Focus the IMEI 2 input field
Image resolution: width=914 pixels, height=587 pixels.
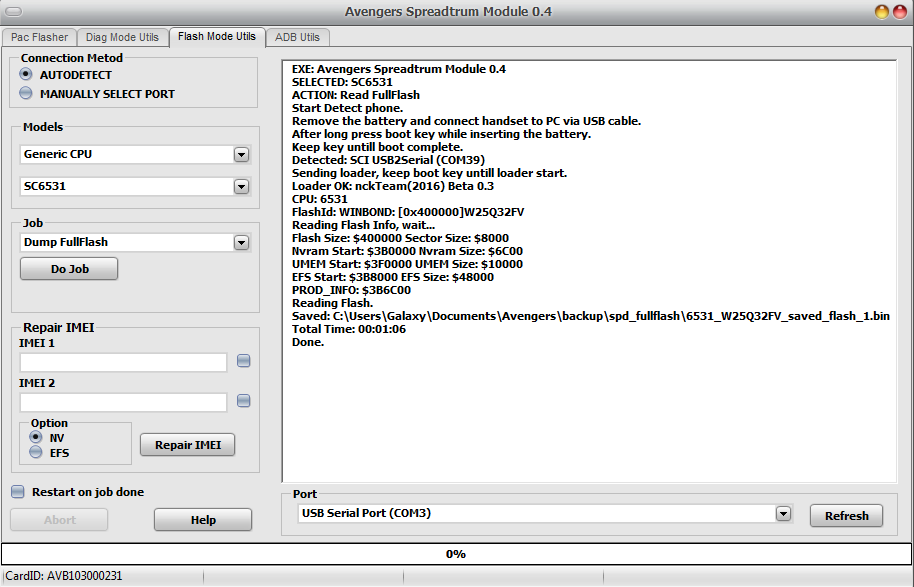[x=124, y=402]
